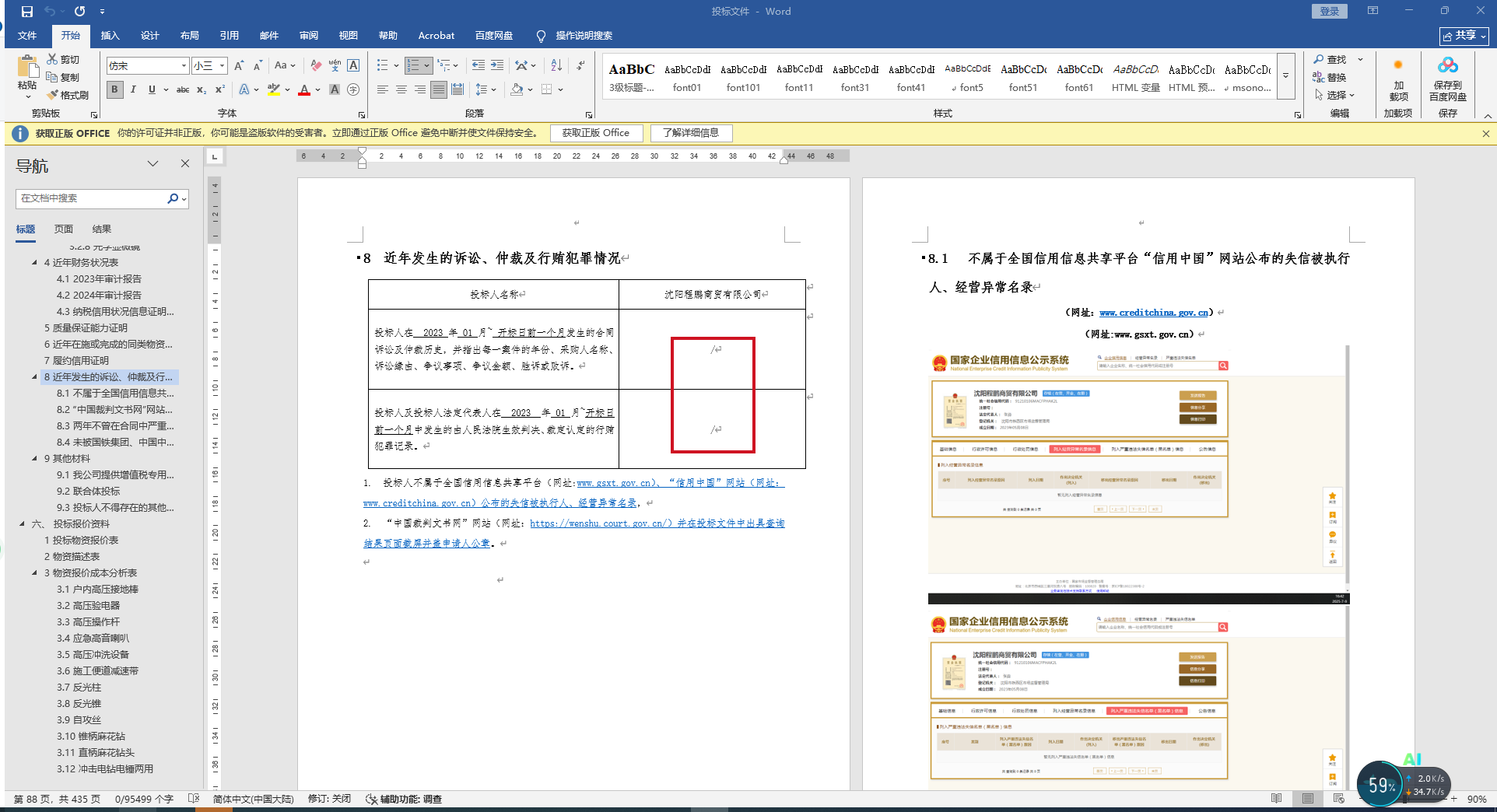Image resolution: width=1497 pixels, height=812 pixels.
Task: Close the navigation pane
Action: 185,163
